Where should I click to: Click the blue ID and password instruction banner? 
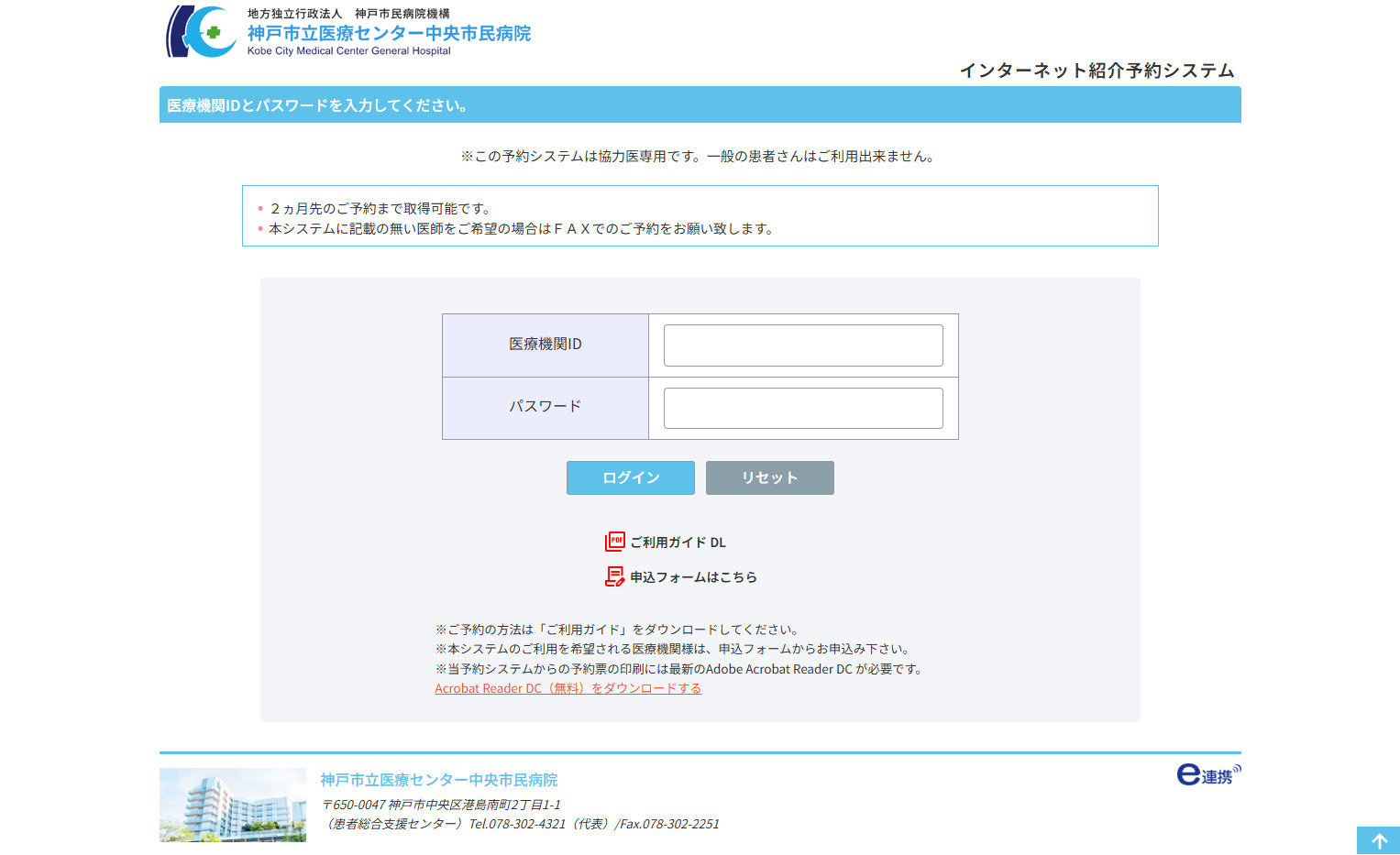700,105
